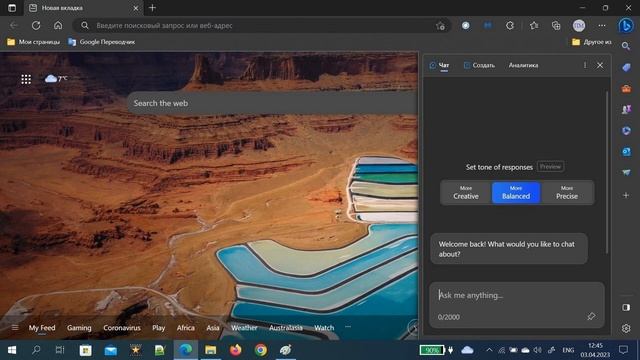Toggle the sidebar visibility icon
Screen dimensions: 640x360
pos(626,307)
